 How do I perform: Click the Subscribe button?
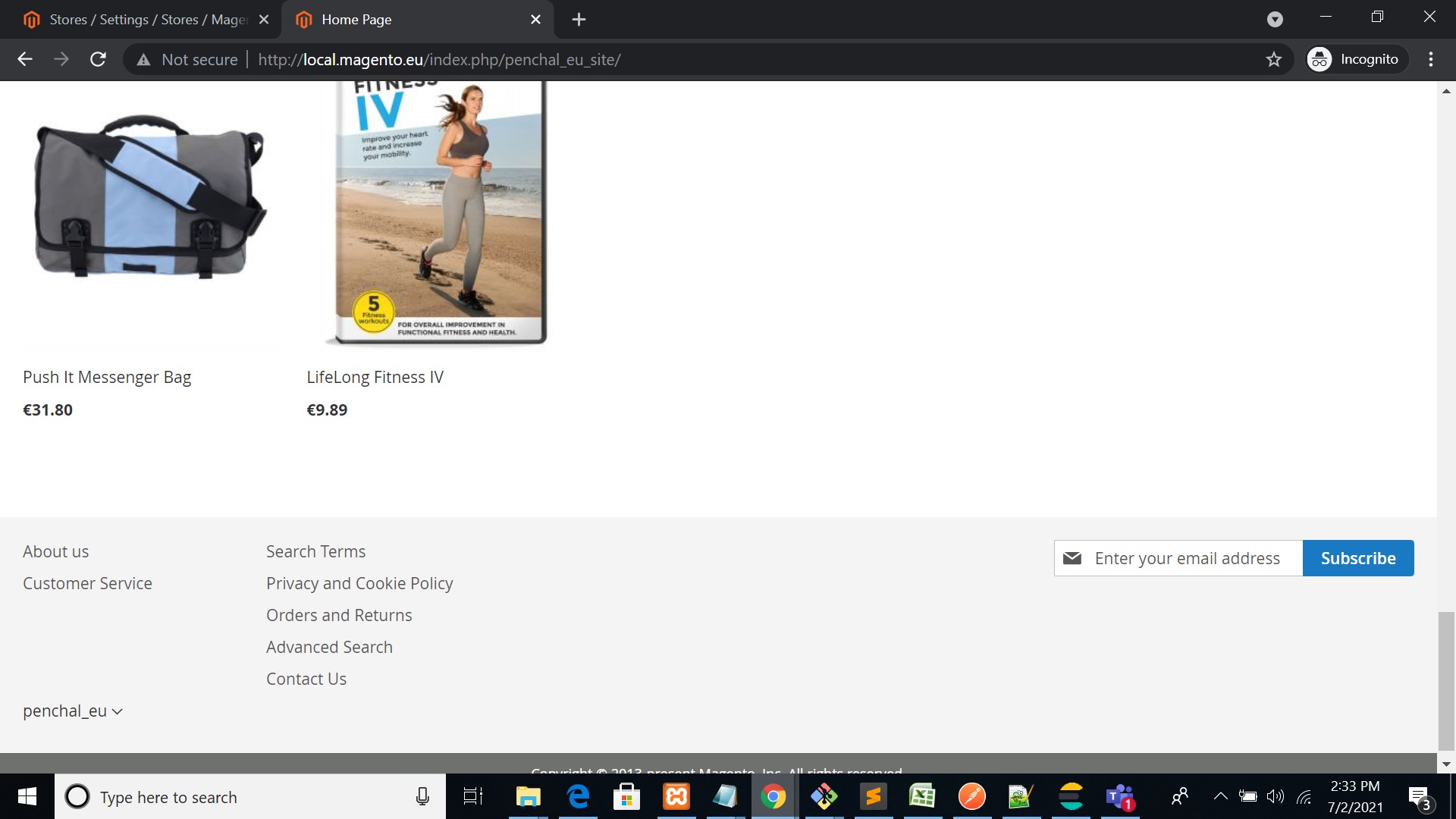1358,557
